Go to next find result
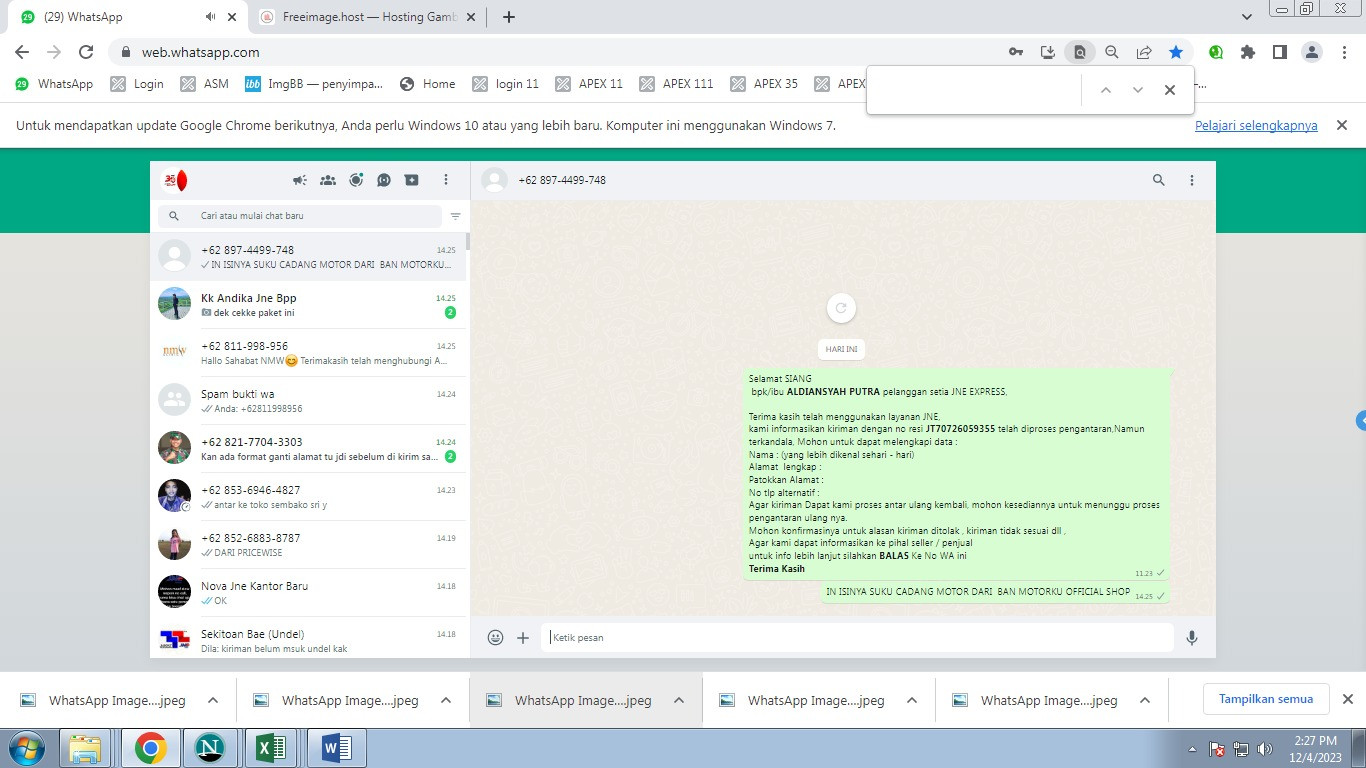 tap(1138, 90)
